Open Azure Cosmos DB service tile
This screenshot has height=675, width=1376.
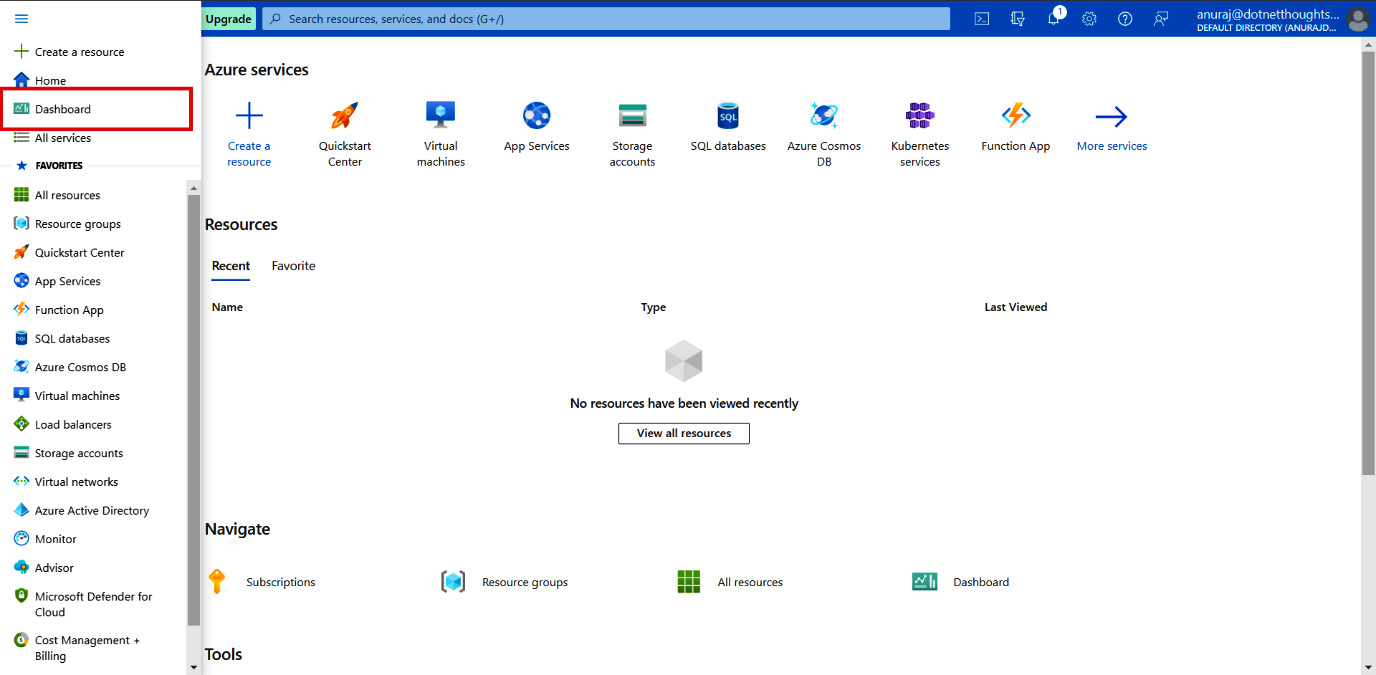click(x=824, y=133)
